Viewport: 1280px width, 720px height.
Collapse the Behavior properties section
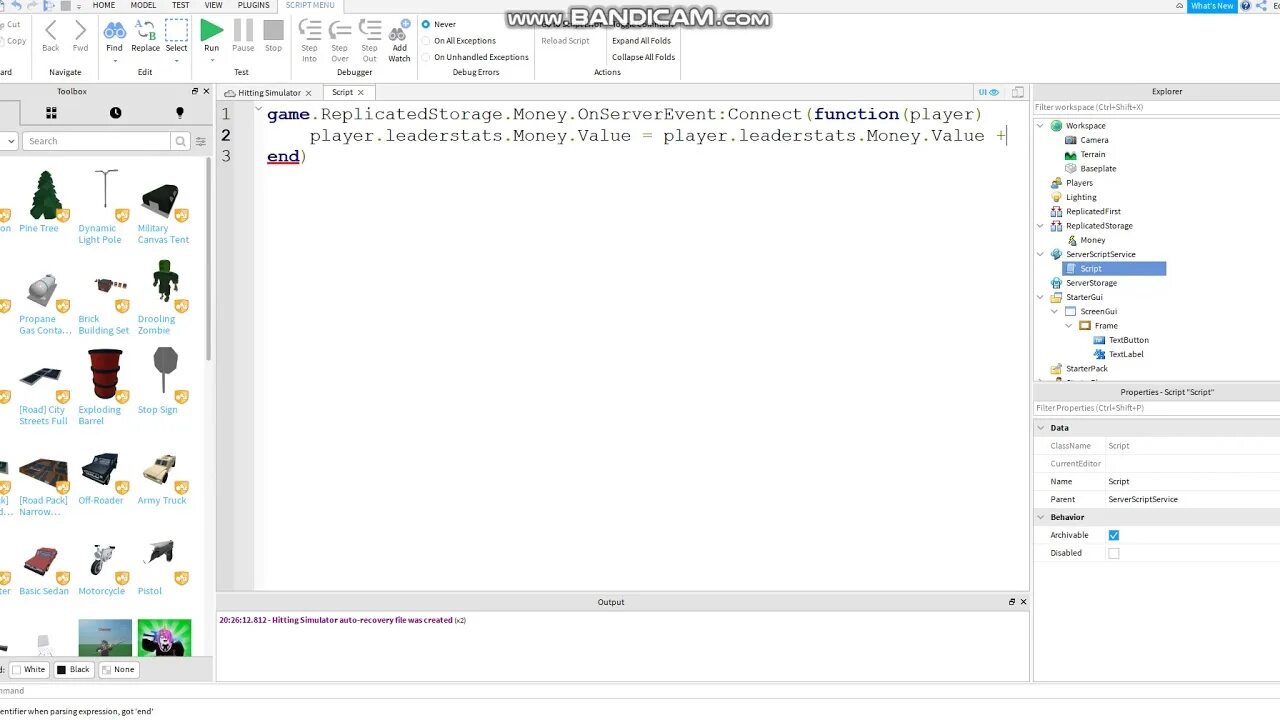(x=1041, y=517)
